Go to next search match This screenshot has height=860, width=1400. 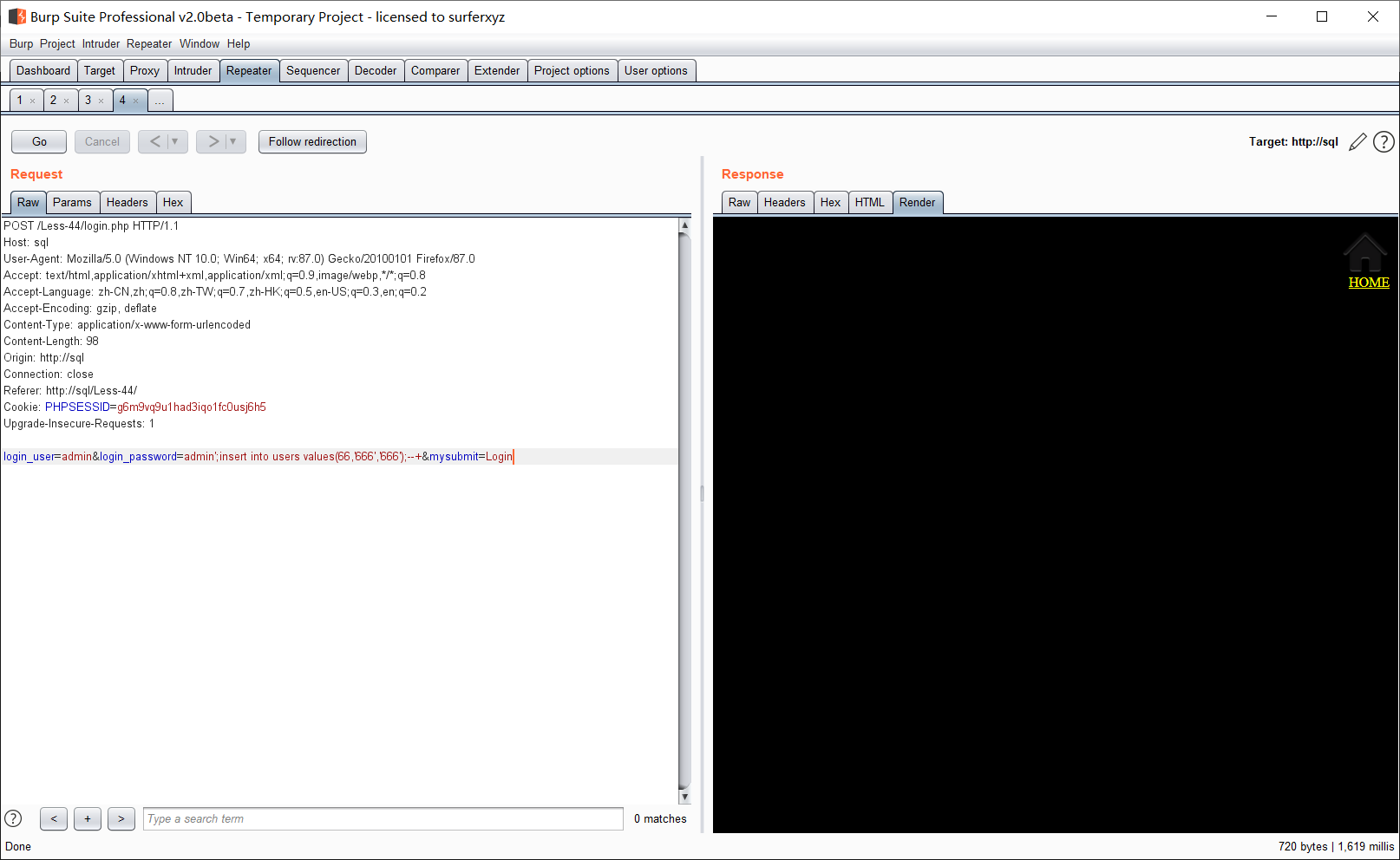click(121, 818)
